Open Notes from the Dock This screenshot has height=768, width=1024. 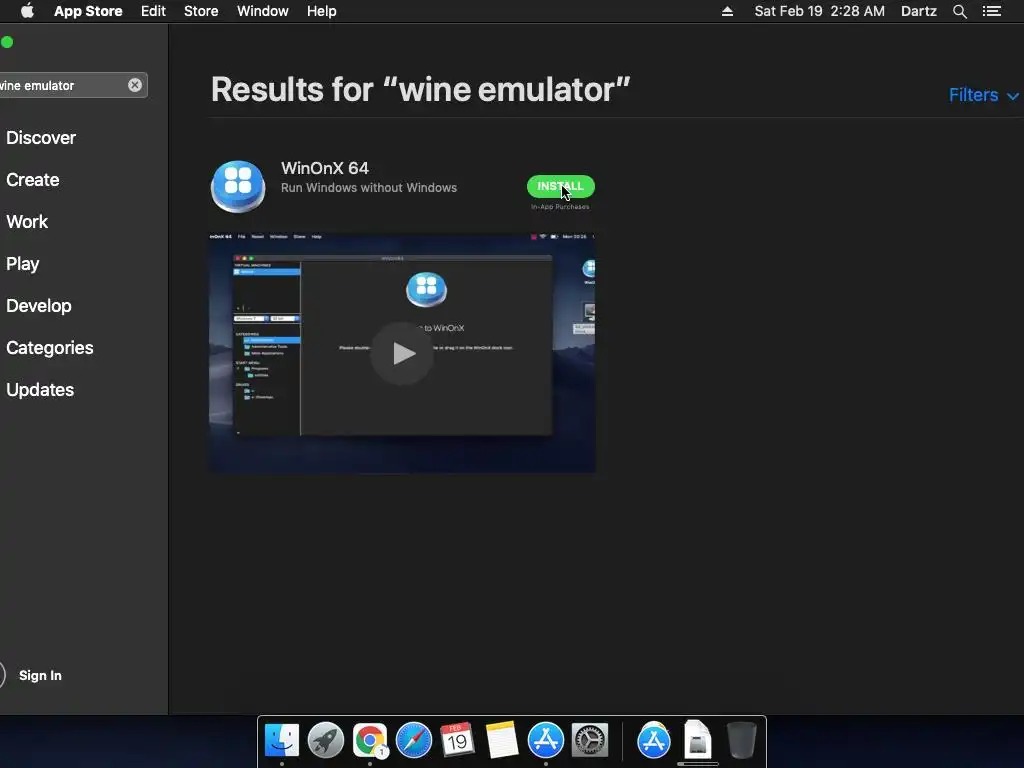(502, 741)
